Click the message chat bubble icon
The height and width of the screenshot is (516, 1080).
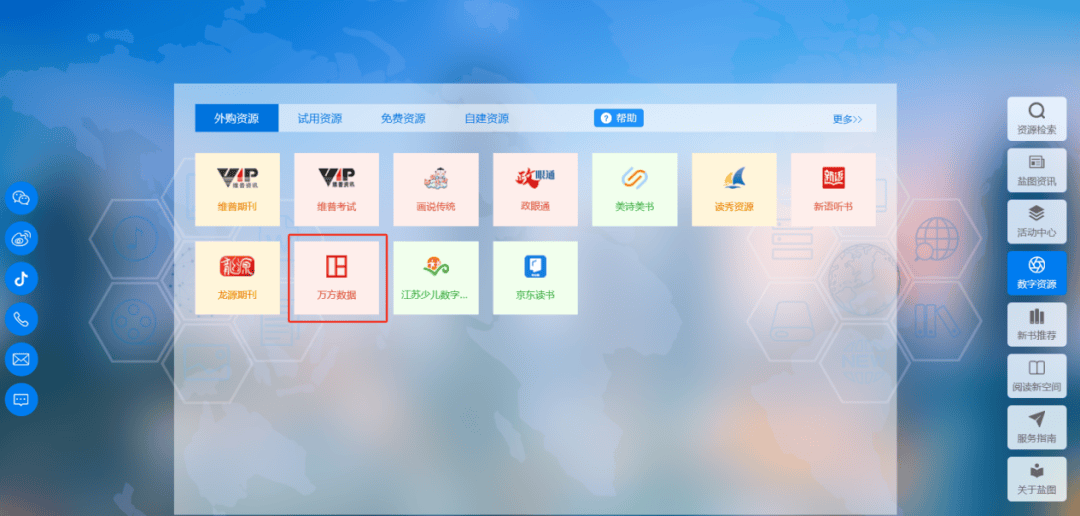21,400
